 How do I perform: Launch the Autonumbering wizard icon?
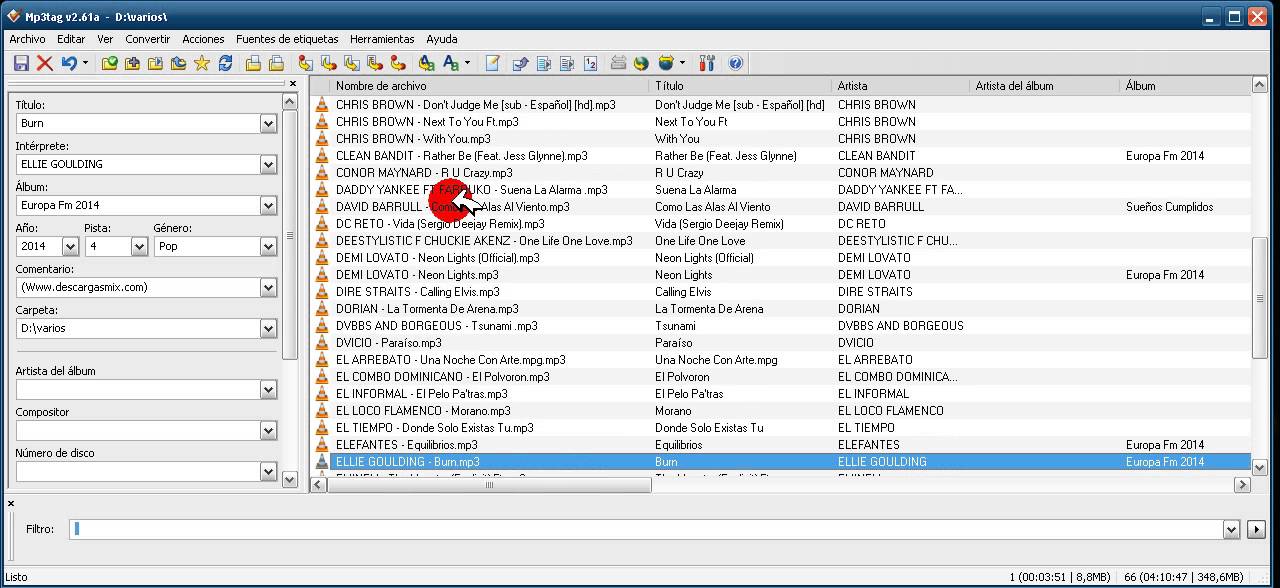(590, 63)
